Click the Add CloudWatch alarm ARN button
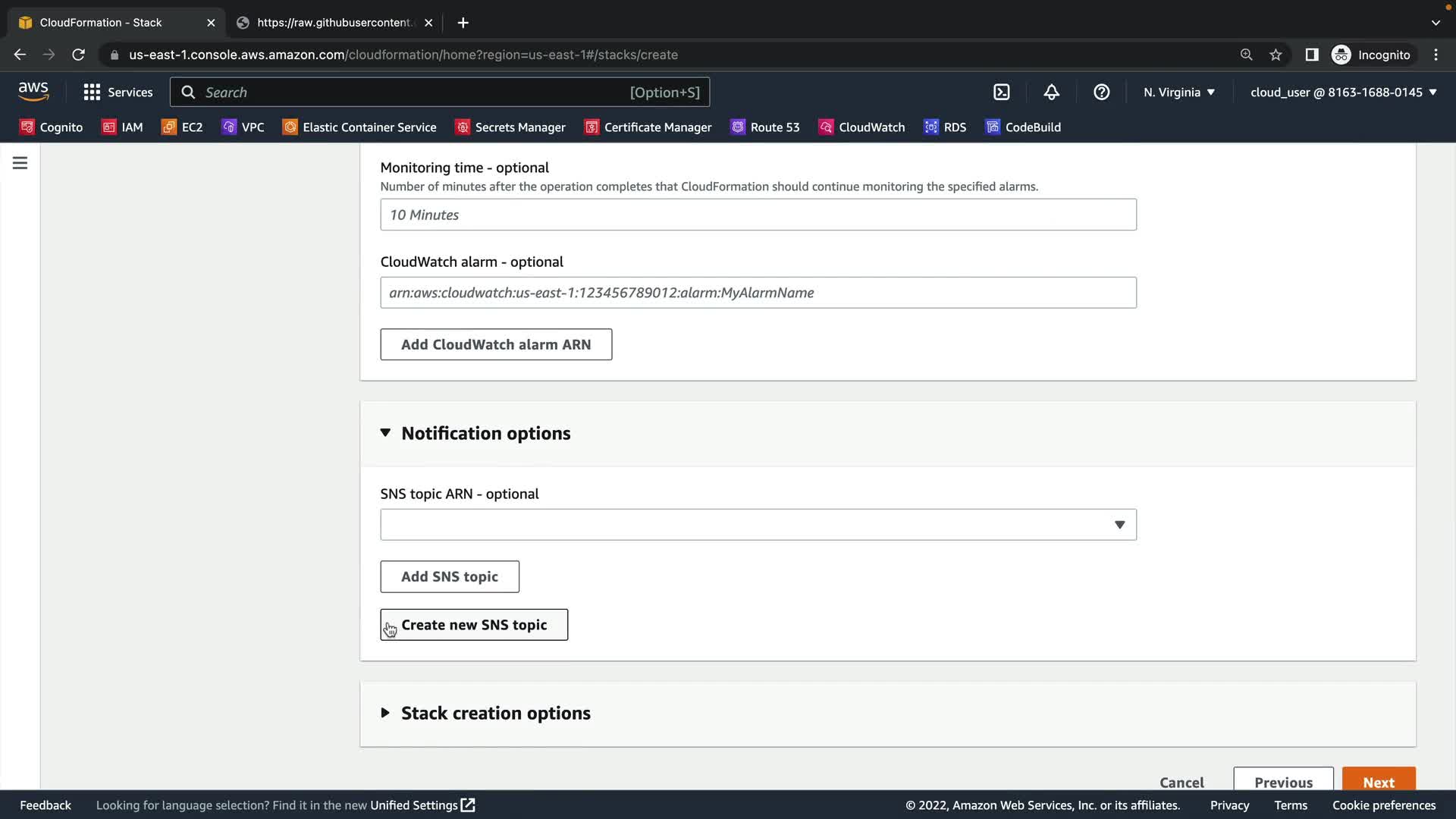Screen dimensions: 1456x819 pyautogui.click(x=496, y=344)
